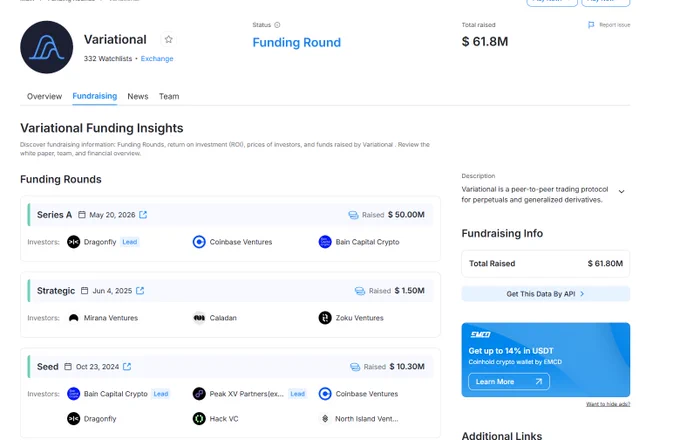Click Get This Data By API button
This screenshot has height=440, width=680.
point(546,294)
